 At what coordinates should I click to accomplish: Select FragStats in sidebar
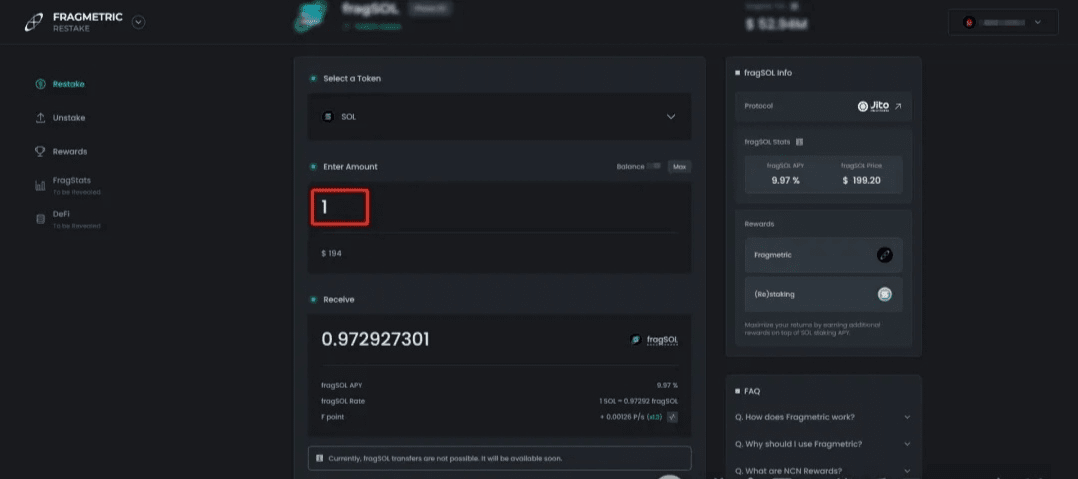pyautogui.click(x=72, y=180)
